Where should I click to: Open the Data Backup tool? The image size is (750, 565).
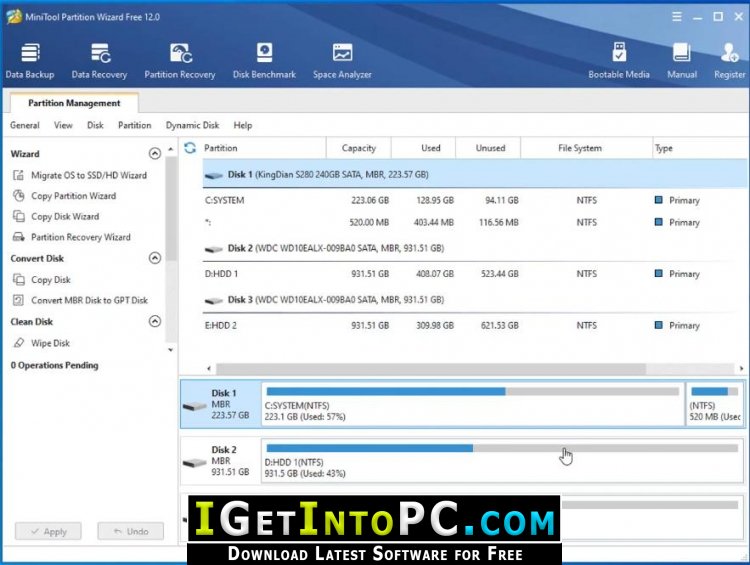coord(30,60)
